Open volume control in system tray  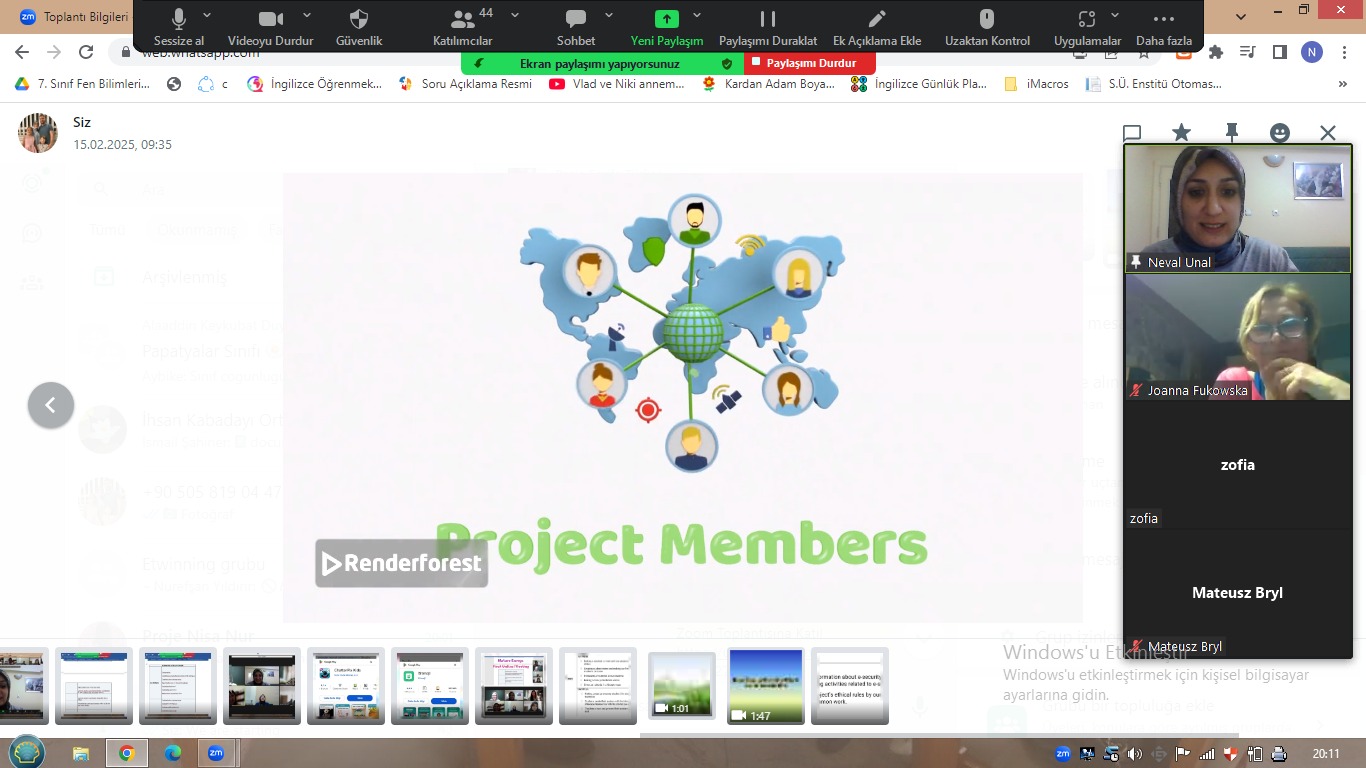(1134, 754)
